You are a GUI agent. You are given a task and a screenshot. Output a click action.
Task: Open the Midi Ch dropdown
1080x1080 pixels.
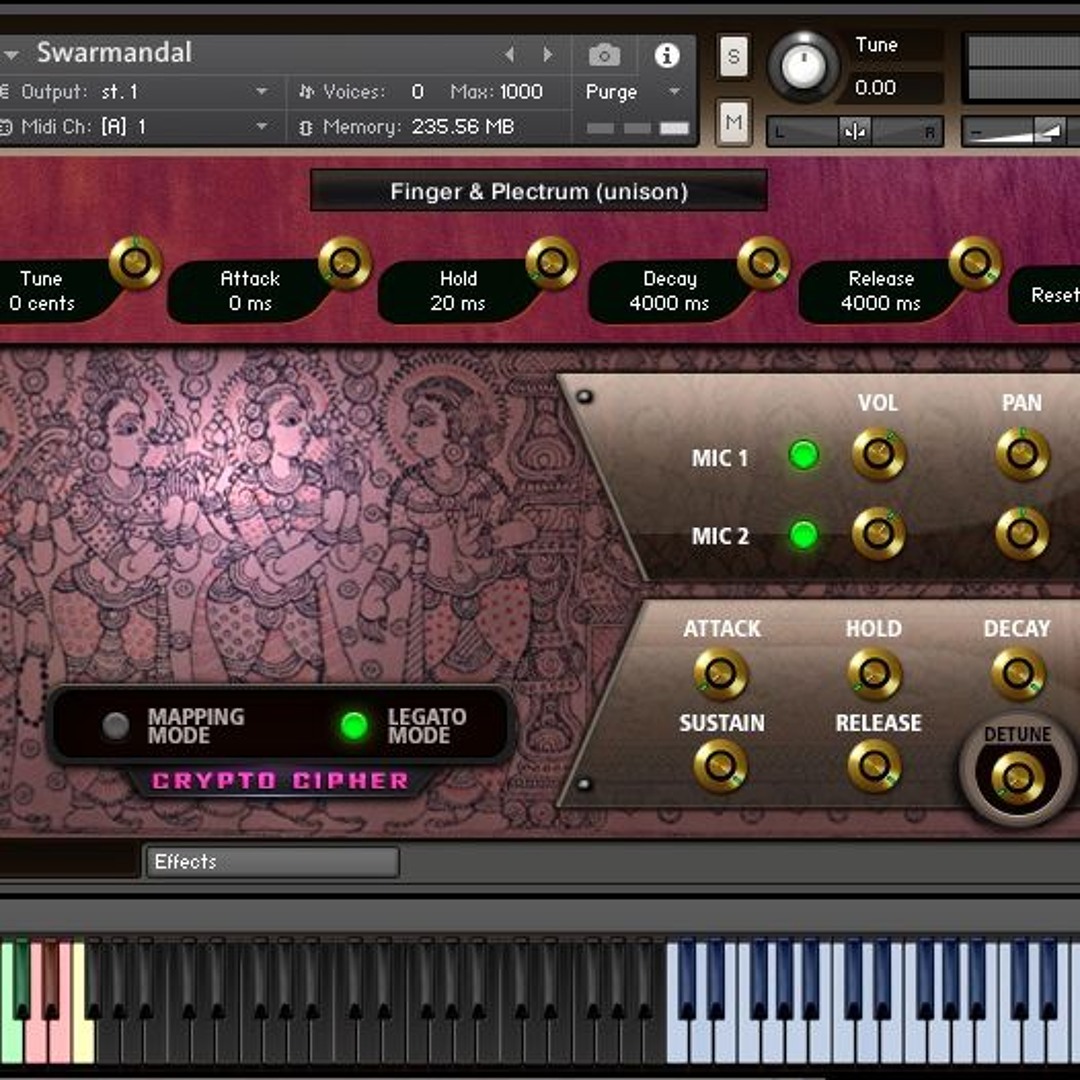tap(262, 127)
